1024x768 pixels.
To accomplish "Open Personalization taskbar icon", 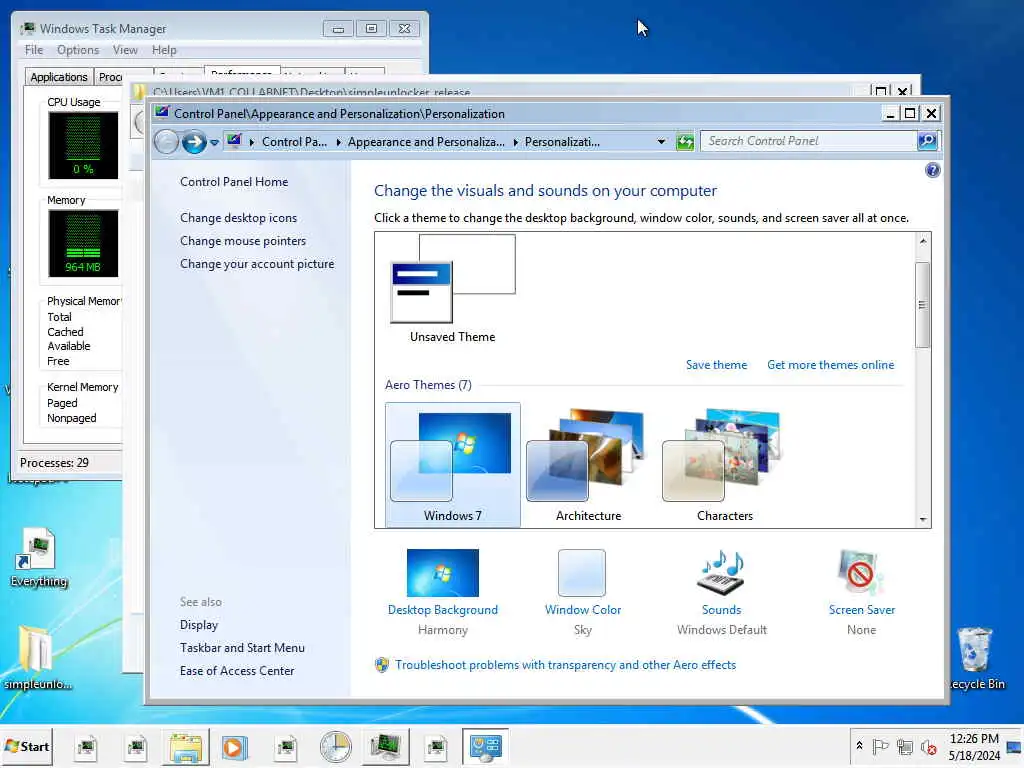I will 485,747.
